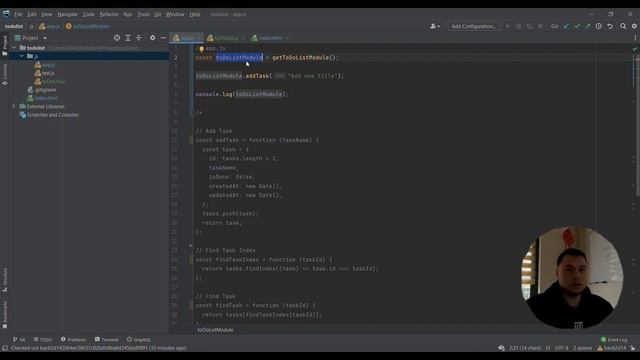
Task: Select toDoList.js in the project tree
Action: [50, 81]
